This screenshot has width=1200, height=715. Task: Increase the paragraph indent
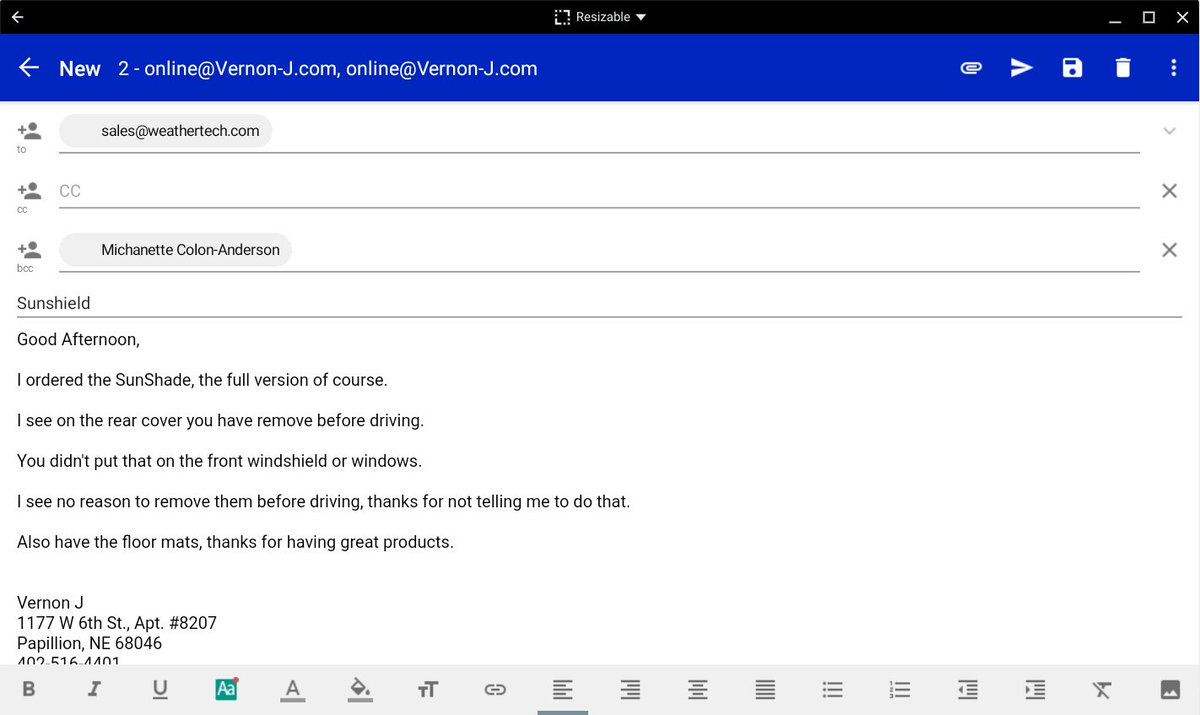pos(1035,689)
